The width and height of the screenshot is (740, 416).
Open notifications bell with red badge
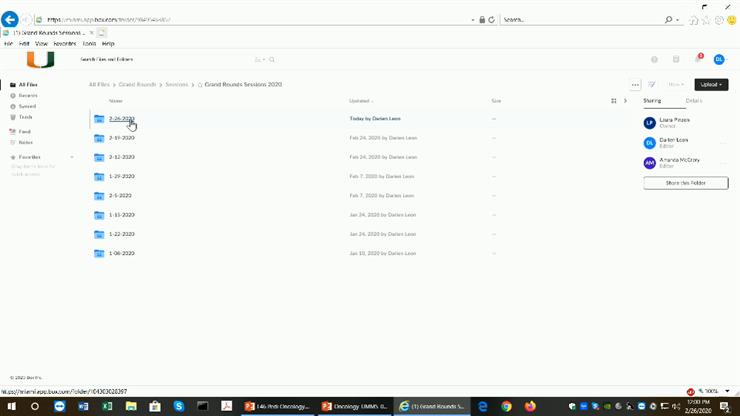click(x=698, y=59)
